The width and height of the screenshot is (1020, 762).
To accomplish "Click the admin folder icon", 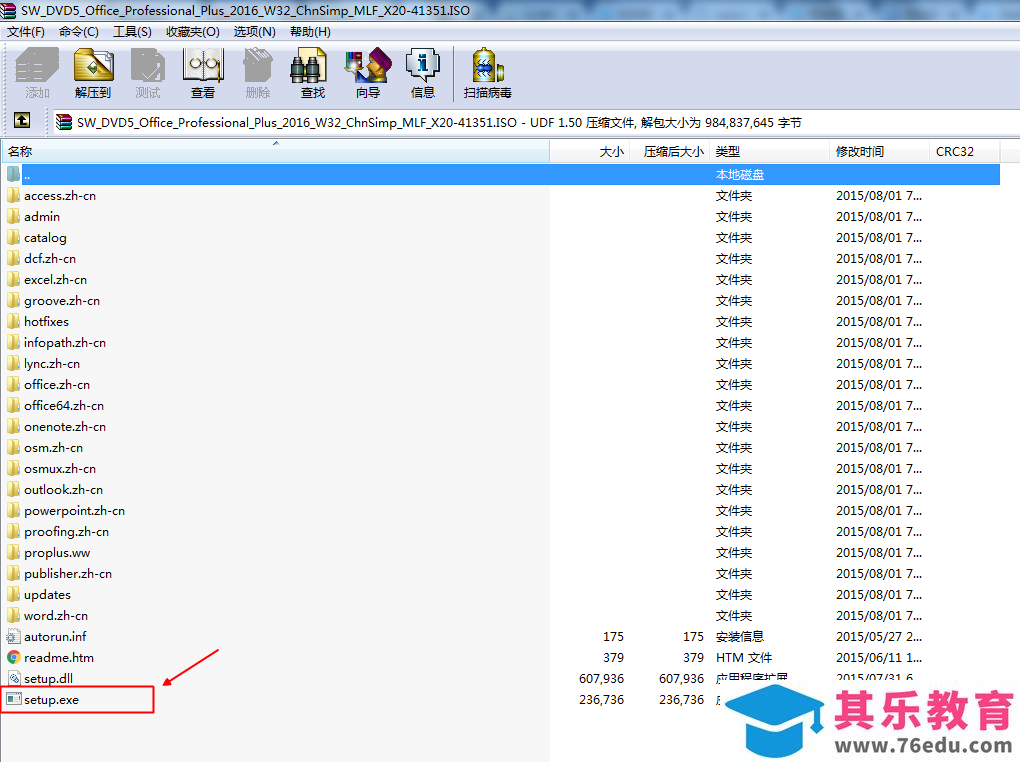I will (x=14, y=216).
